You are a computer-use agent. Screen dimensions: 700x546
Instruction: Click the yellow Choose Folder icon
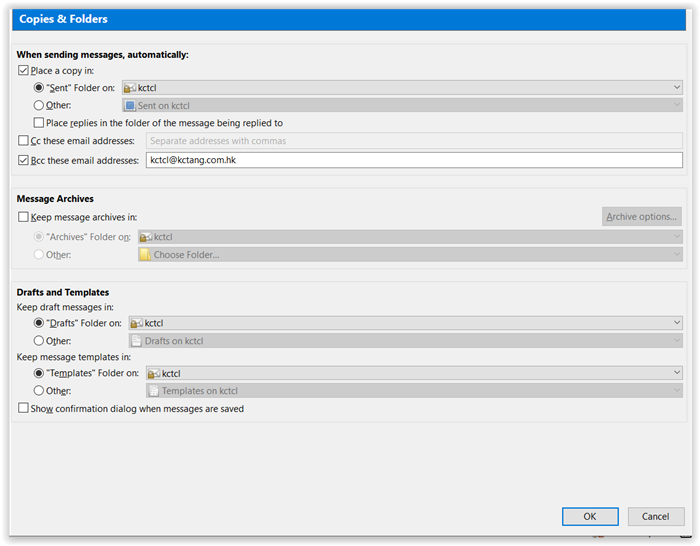tap(145, 255)
